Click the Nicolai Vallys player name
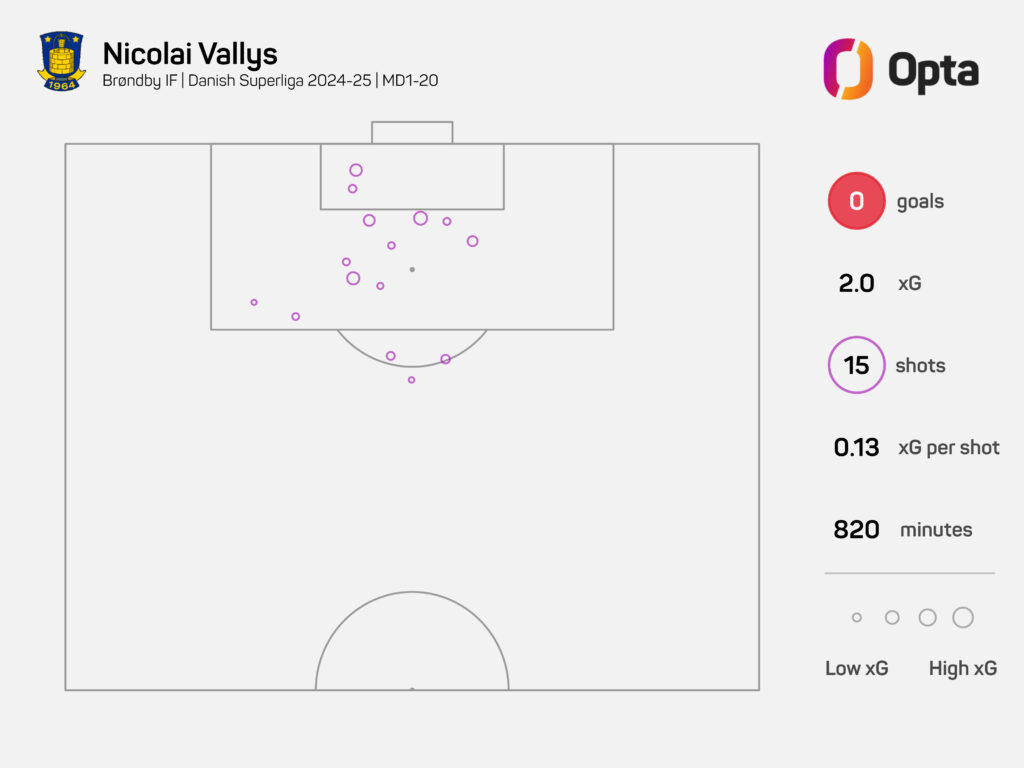The width and height of the screenshot is (1024, 768). [190, 53]
